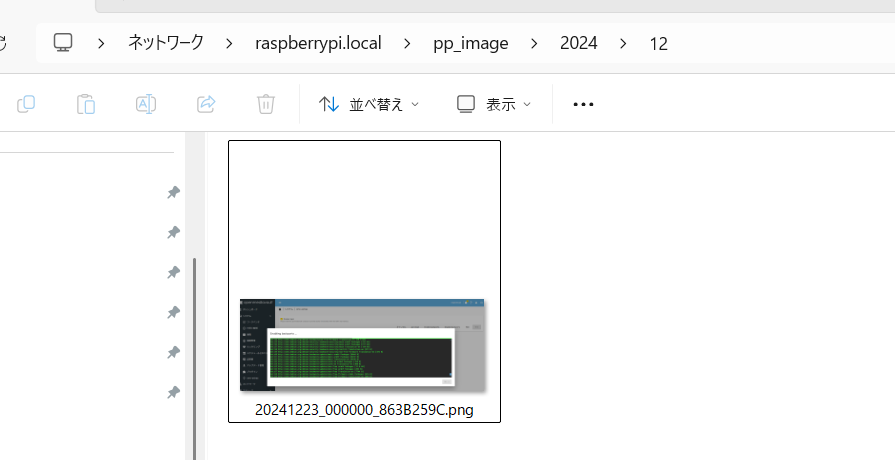Expand chevron after pp_image
Screen dimensions: 895x460
coord(534,43)
